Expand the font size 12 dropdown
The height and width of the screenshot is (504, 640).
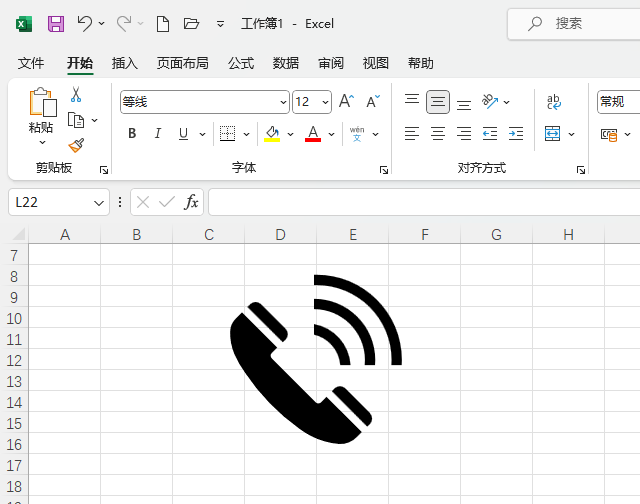pyautogui.click(x=325, y=102)
